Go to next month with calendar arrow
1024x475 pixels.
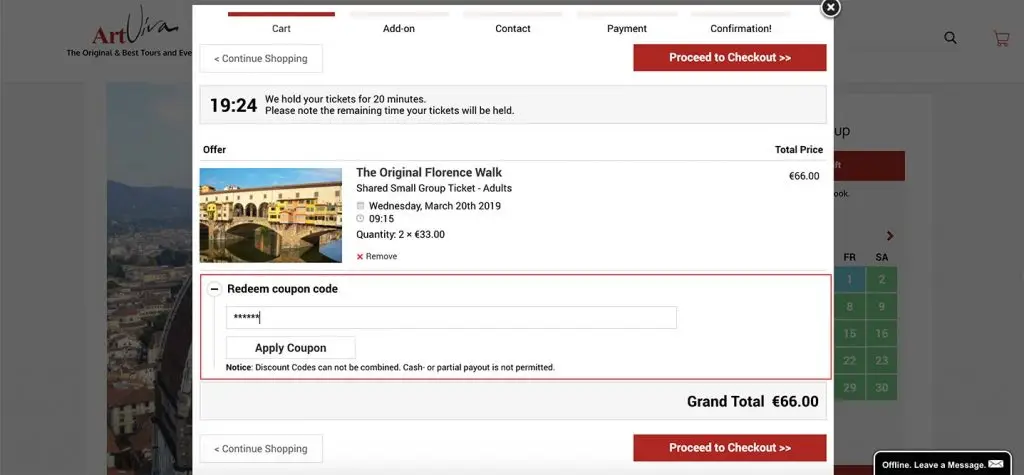[x=889, y=236]
